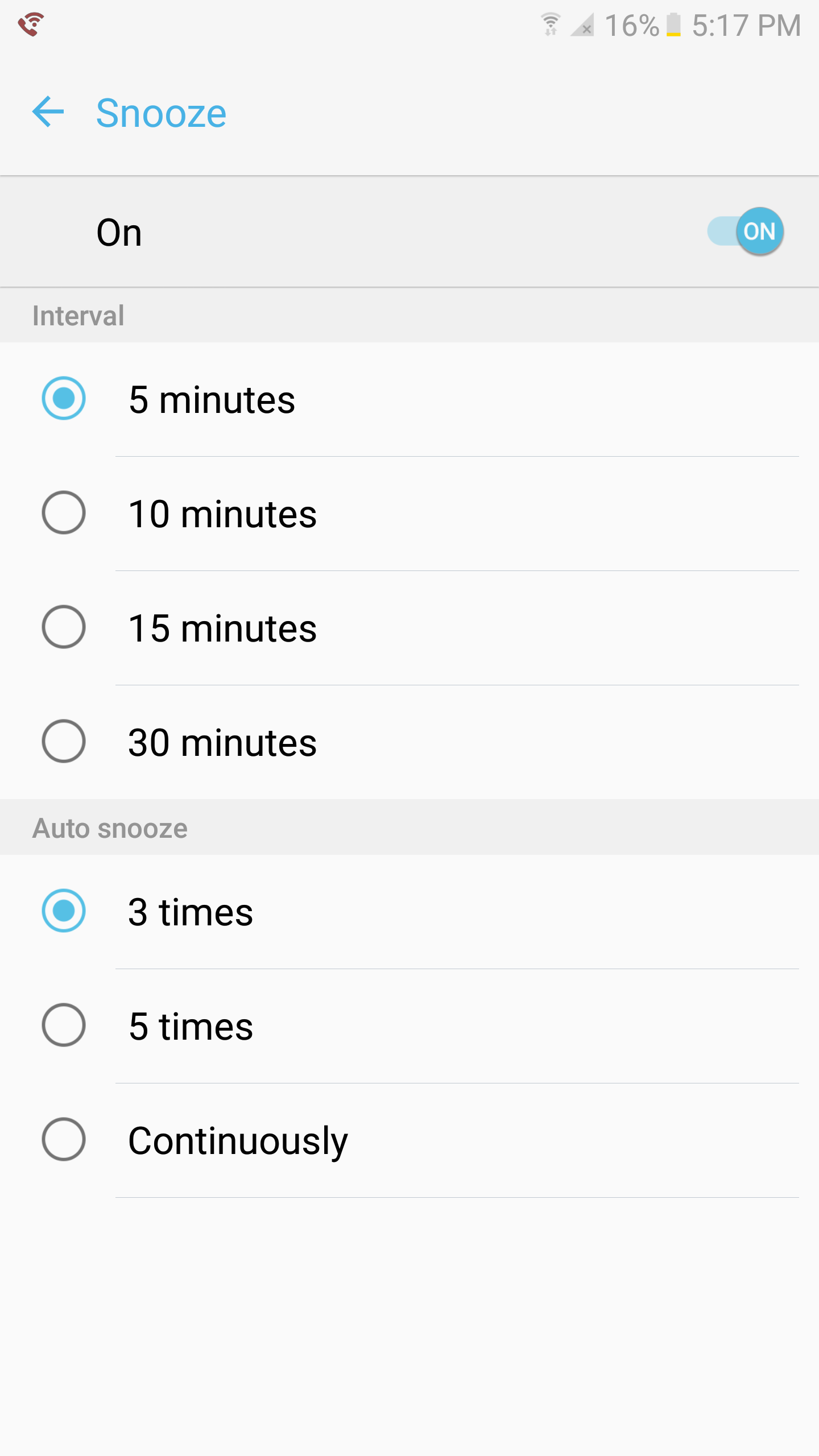
Task: Choose the 10 minutes radio button
Action: pyautogui.click(x=64, y=512)
